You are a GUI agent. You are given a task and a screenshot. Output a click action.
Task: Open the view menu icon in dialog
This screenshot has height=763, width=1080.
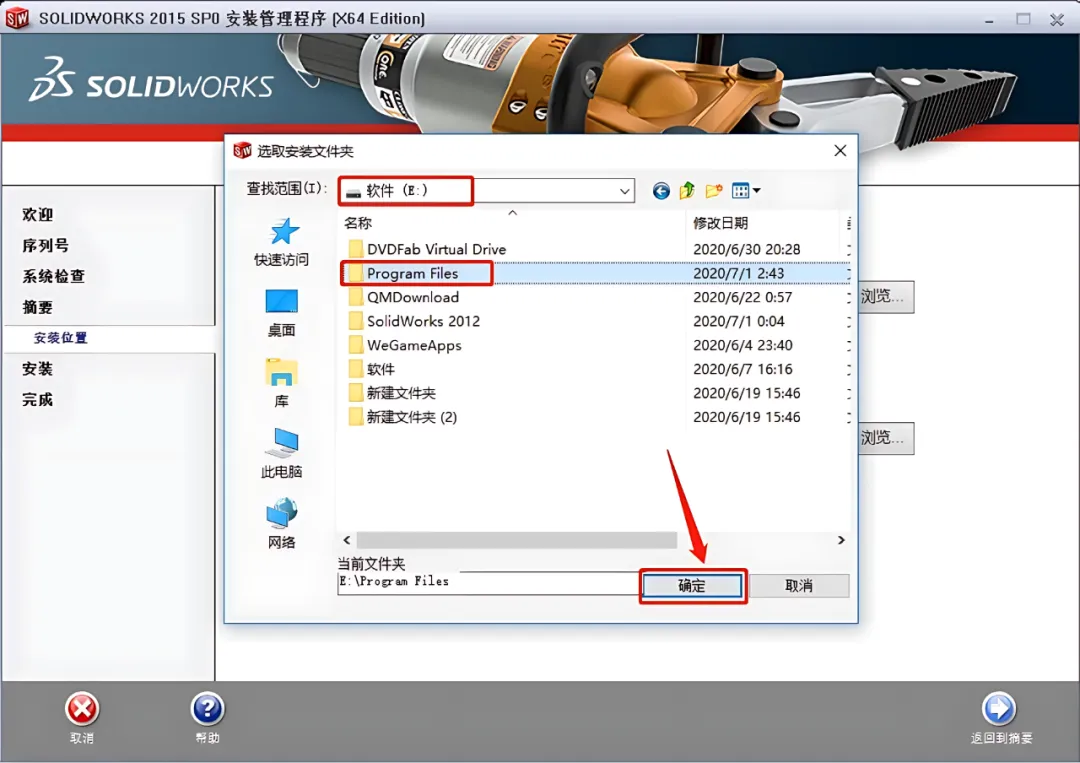(x=746, y=191)
